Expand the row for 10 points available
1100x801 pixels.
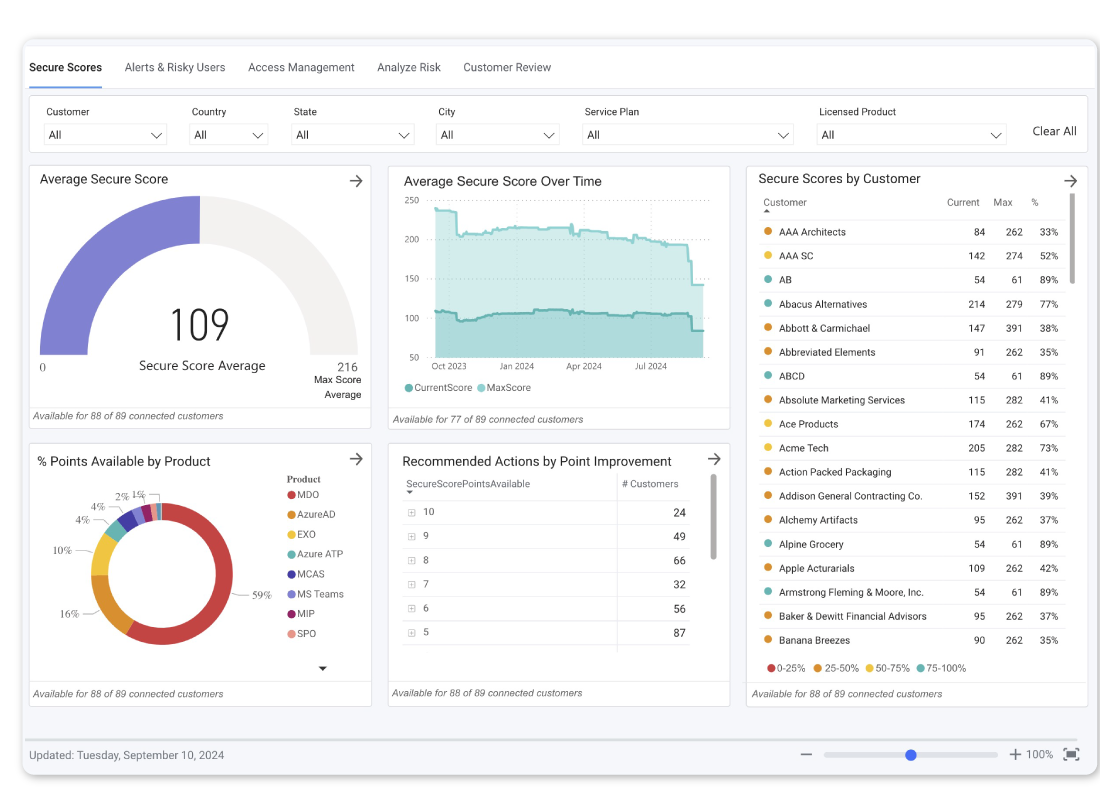[411, 513]
